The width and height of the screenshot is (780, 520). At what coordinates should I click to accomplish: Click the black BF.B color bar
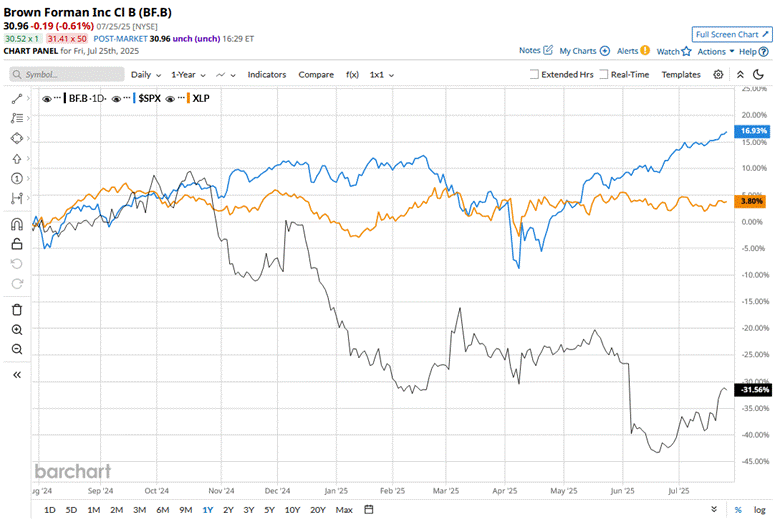point(65,98)
